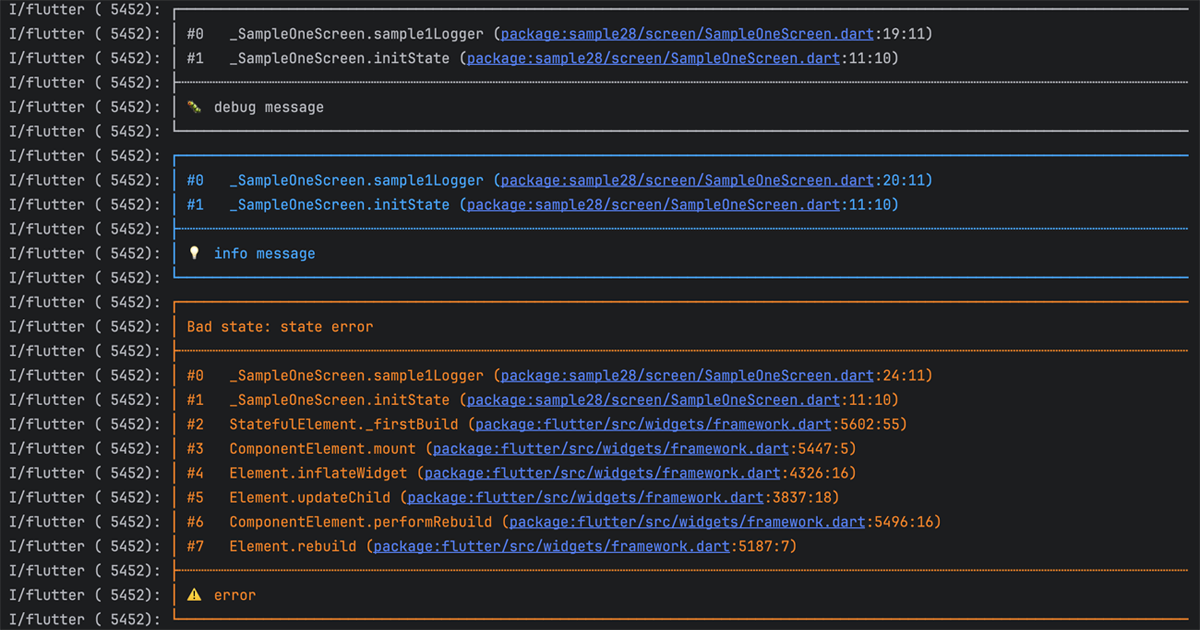Viewport: 1200px width, 630px height.
Task: Open the SampleOneScreen.dart:19:11 link in debug trace
Action: [x=686, y=33]
